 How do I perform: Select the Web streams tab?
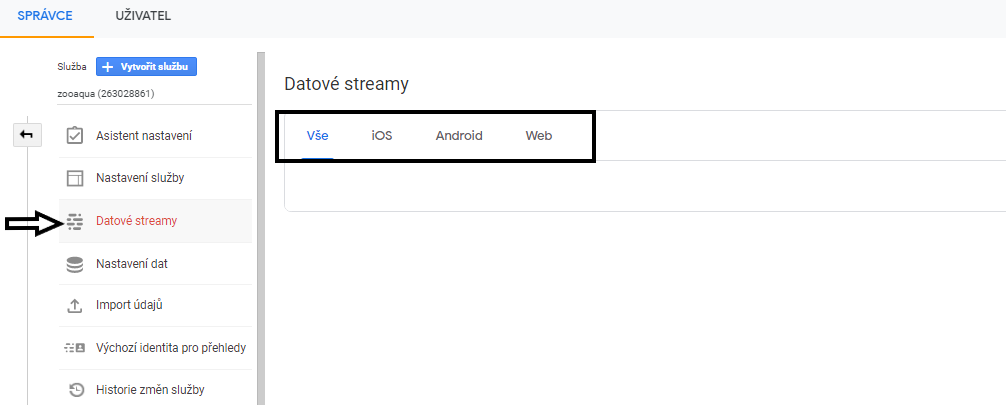pyautogui.click(x=539, y=136)
